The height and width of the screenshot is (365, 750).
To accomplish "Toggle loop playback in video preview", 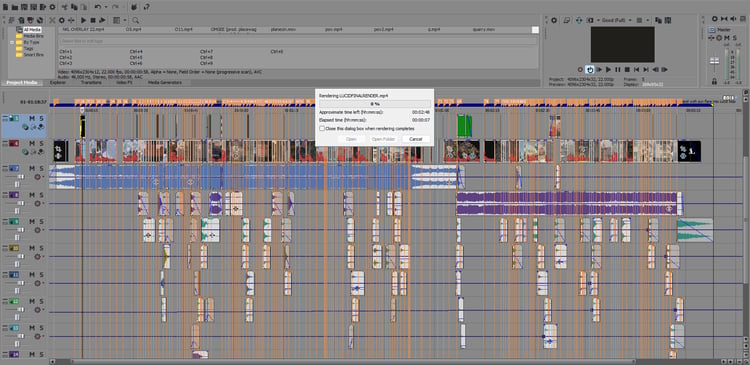I will (590, 69).
